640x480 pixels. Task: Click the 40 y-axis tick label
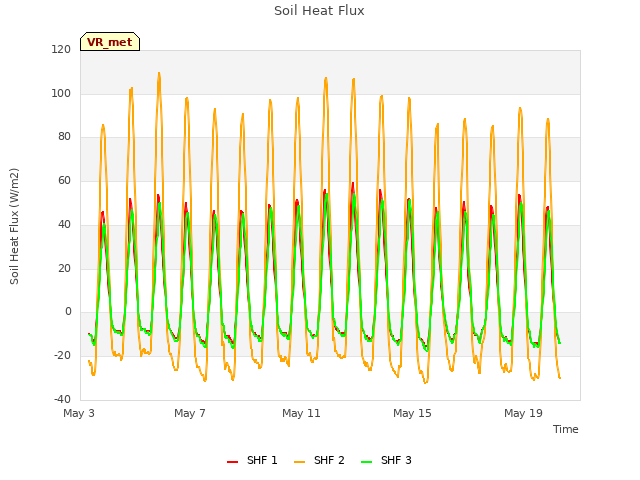[x=64, y=224]
